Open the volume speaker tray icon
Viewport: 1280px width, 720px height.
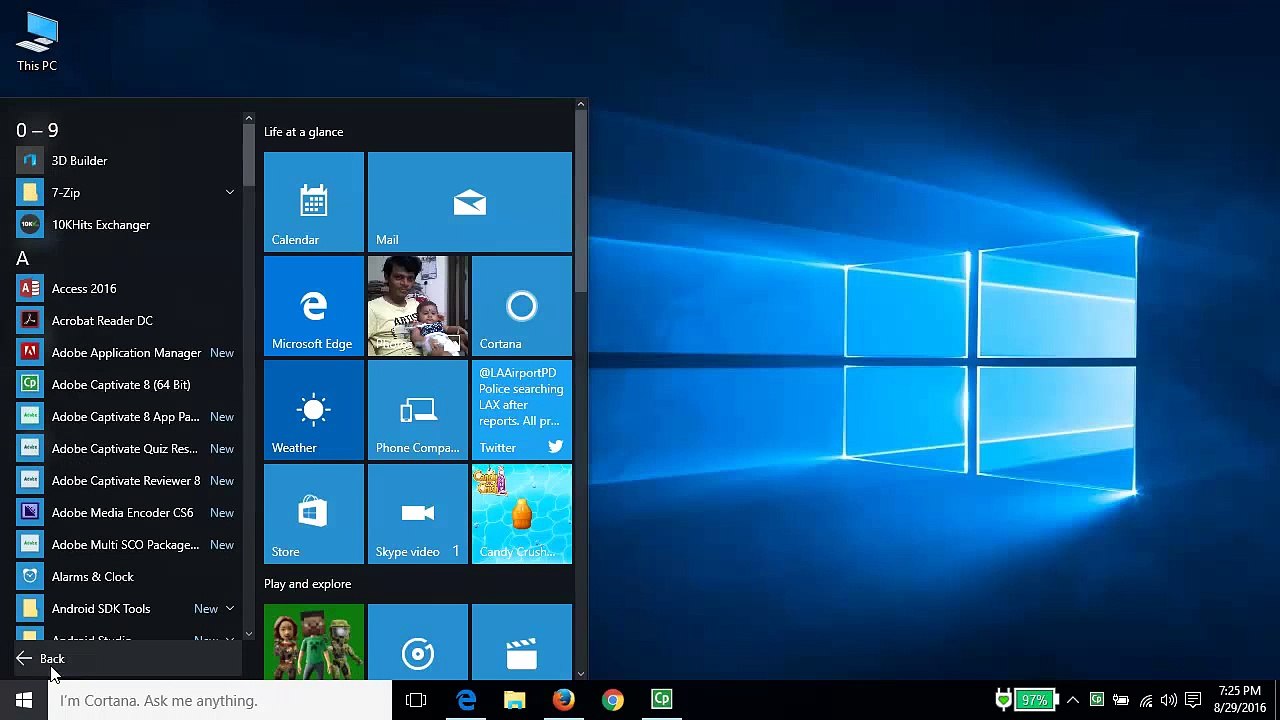click(1168, 700)
